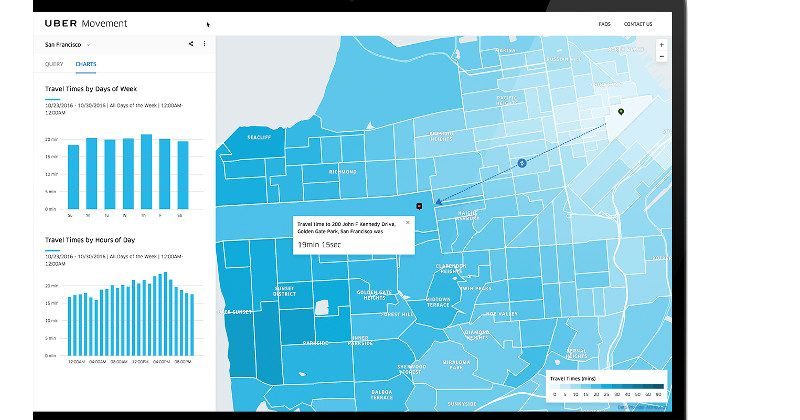This screenshot has width=800, height=420.
Task: Open the three-dot more options menu
Action: (205, 44)
